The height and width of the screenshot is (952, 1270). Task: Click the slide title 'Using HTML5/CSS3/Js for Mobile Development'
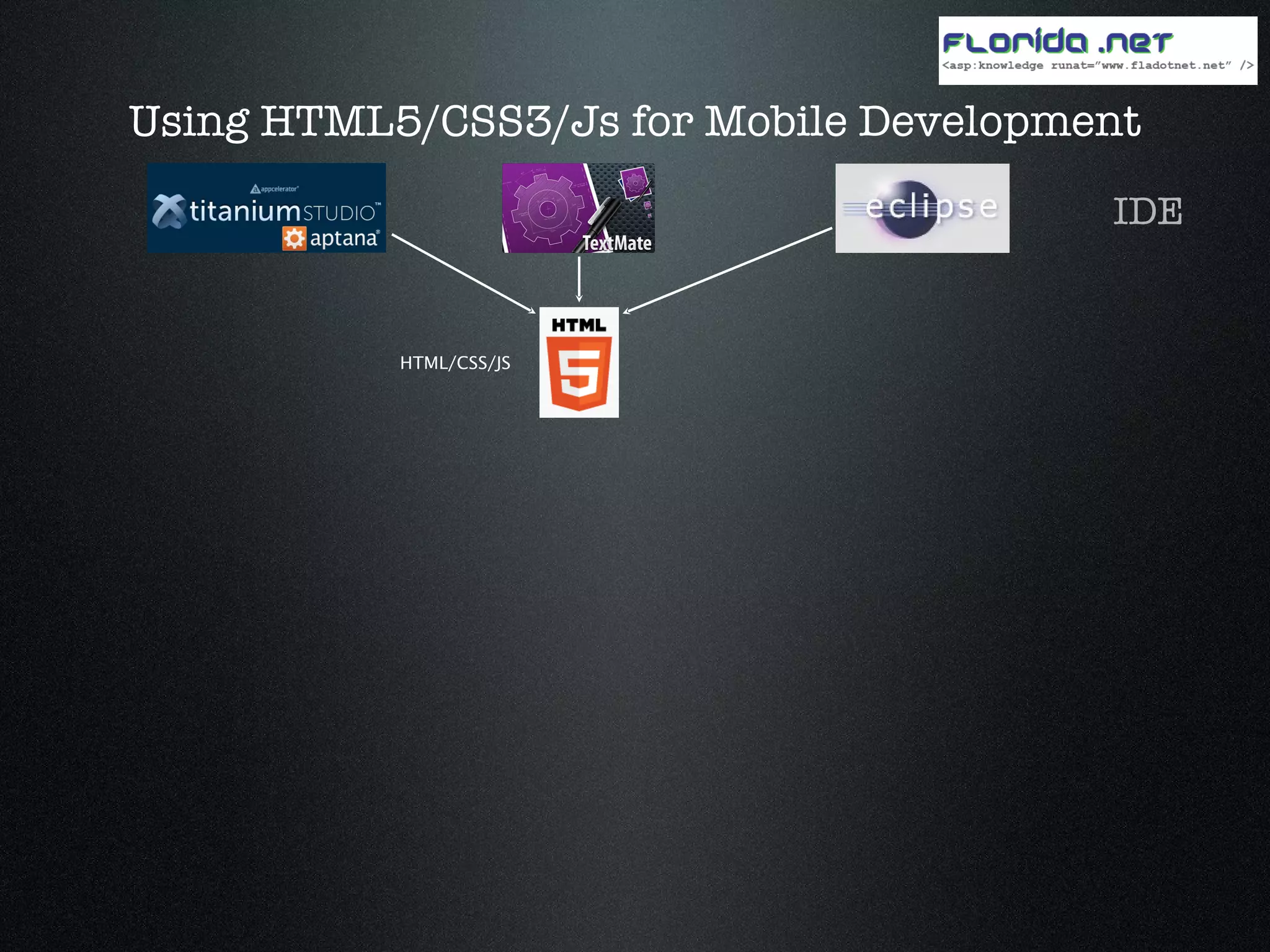(x=634, y=122)
